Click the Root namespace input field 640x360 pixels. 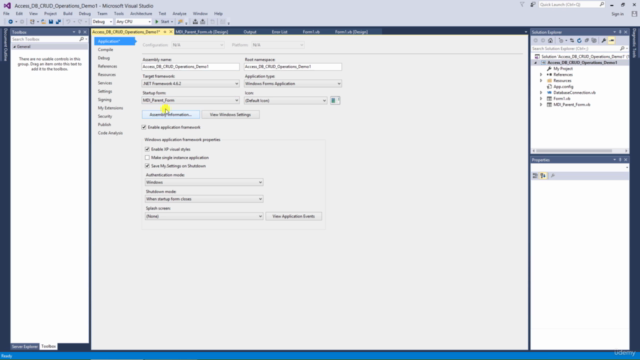(x=293, y=67)
